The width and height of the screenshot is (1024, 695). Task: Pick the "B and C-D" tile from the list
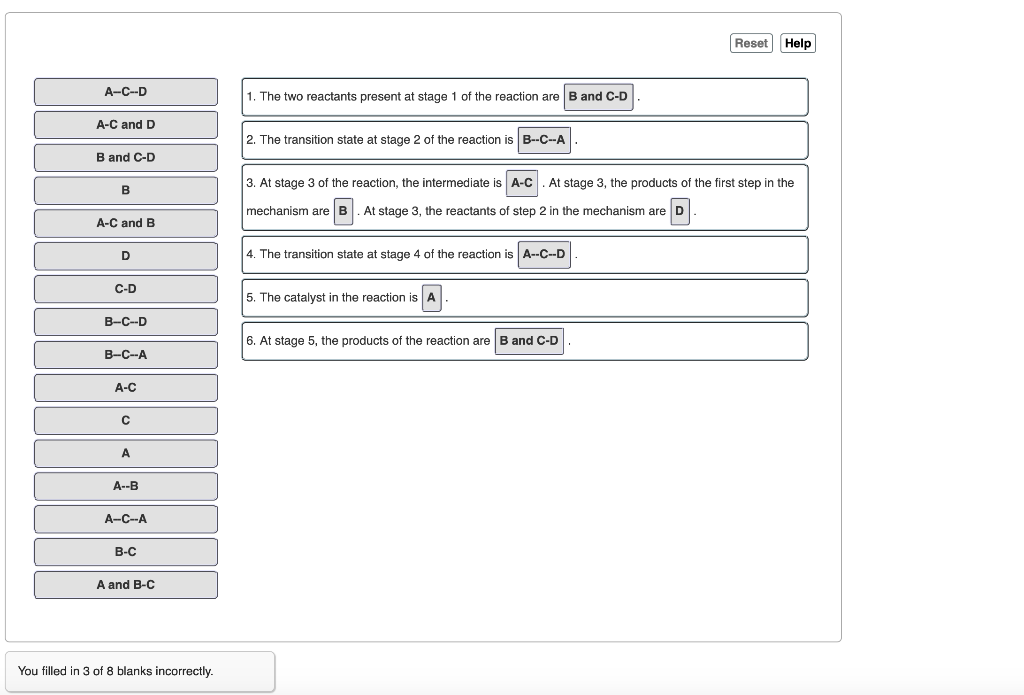[126, 157]
